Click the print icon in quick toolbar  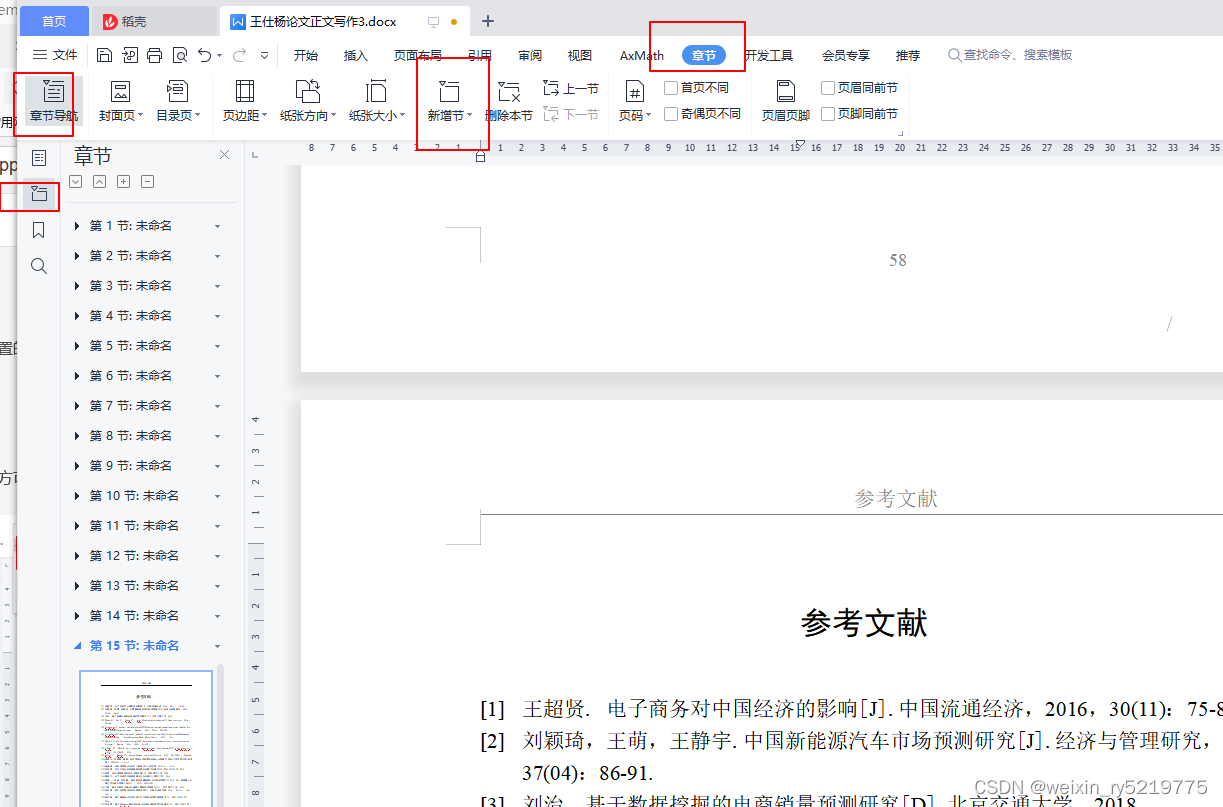click(154, 55)
